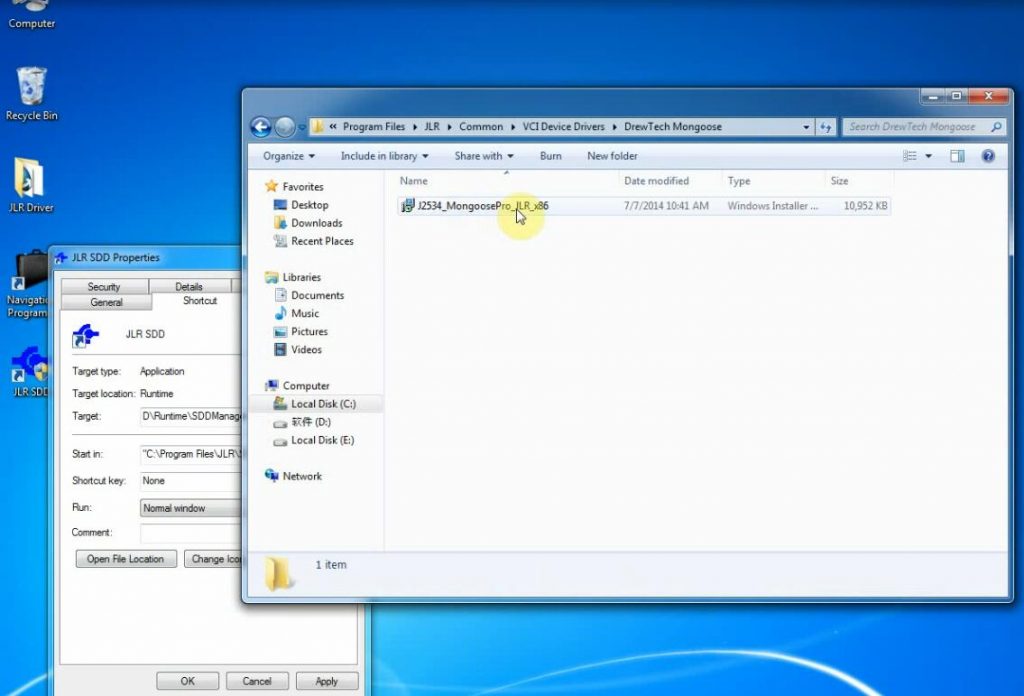Click the Program Files breadcrumb
Screen dimensions: 1024x696
374,127
